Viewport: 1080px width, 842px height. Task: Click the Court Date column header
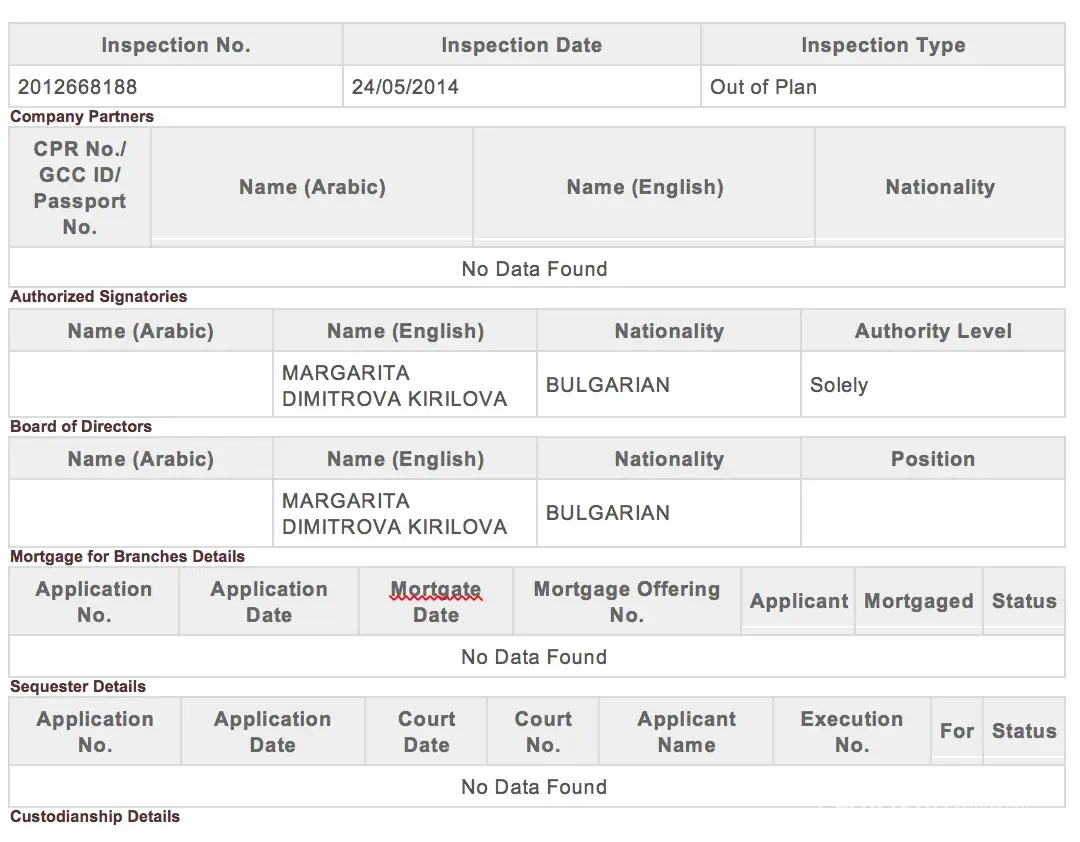(x=427, y=732)
